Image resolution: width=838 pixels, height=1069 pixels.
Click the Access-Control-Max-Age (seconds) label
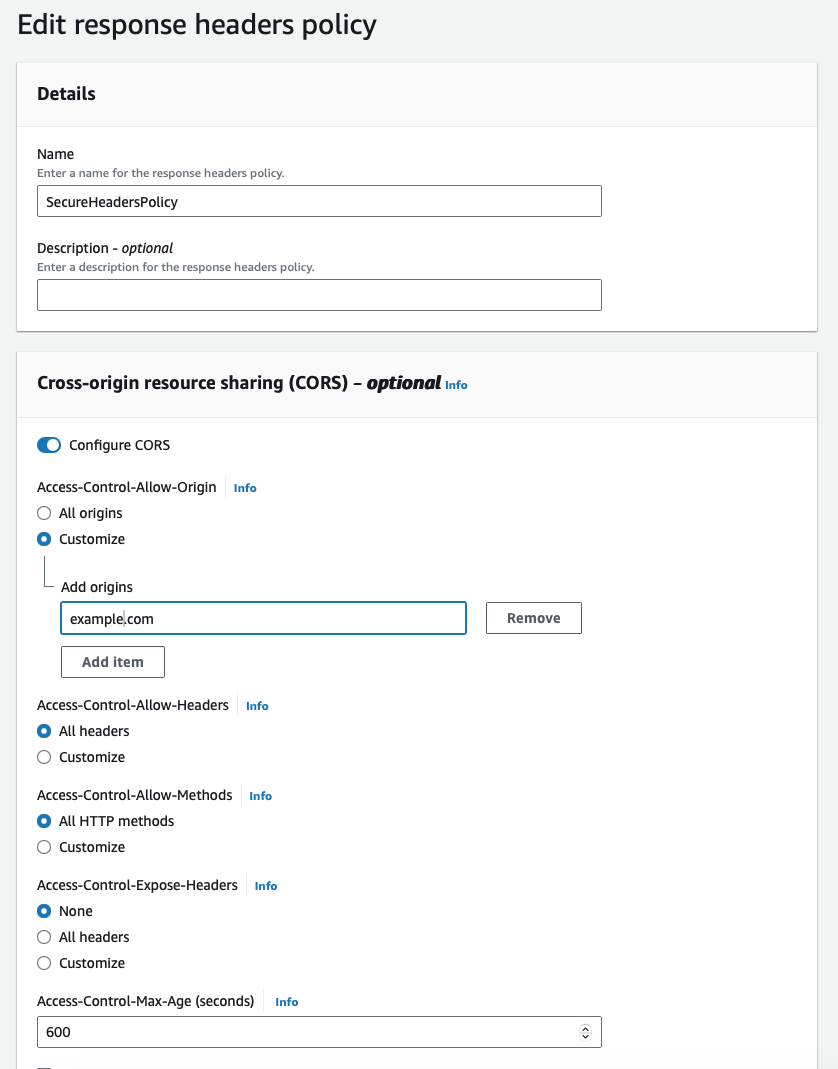(x=145, y=1001)
